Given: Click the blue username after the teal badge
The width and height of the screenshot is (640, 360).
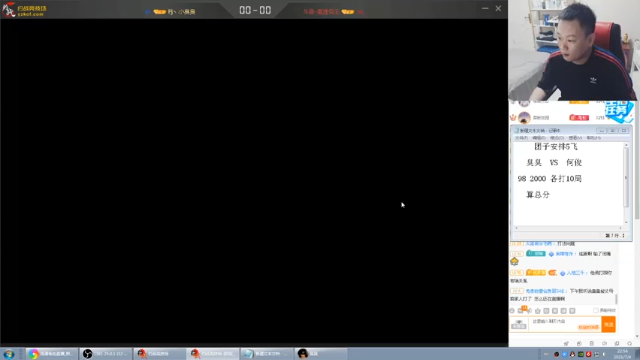Looking at the screenshot, I should (564, 254).
